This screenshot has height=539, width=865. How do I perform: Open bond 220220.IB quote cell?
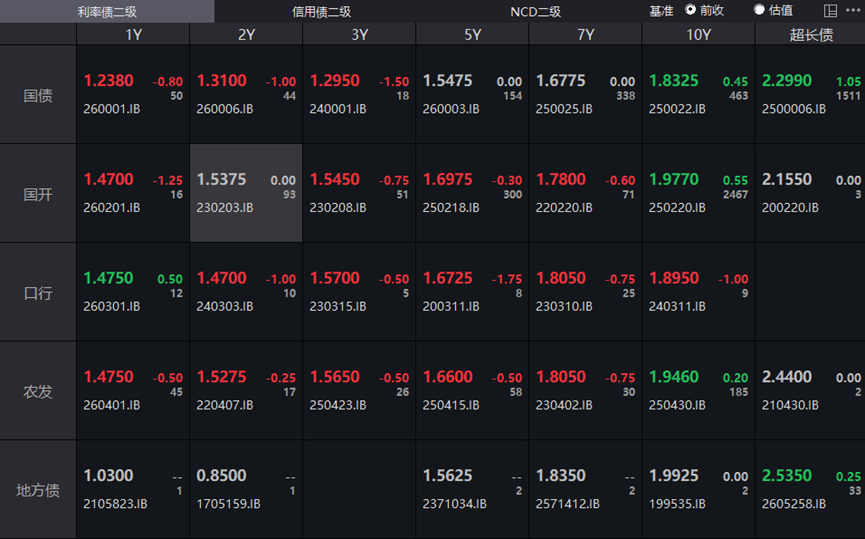tap(585, 194)
